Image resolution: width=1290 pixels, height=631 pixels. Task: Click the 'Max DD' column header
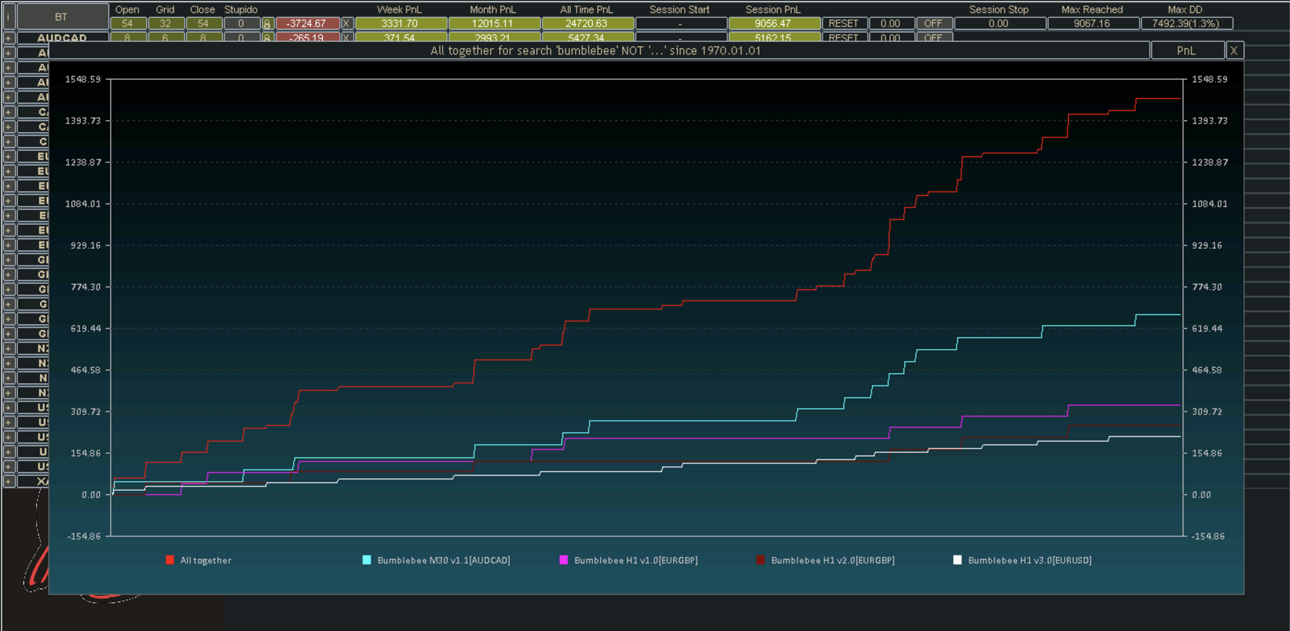pyautogui.click(x=1184, y=9)
